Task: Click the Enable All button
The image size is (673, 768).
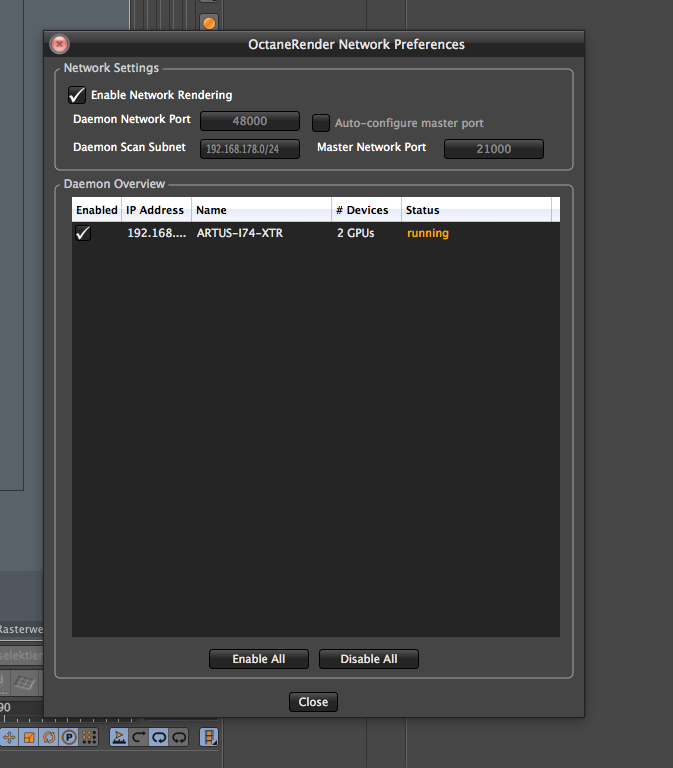Action: coord(259,659)
